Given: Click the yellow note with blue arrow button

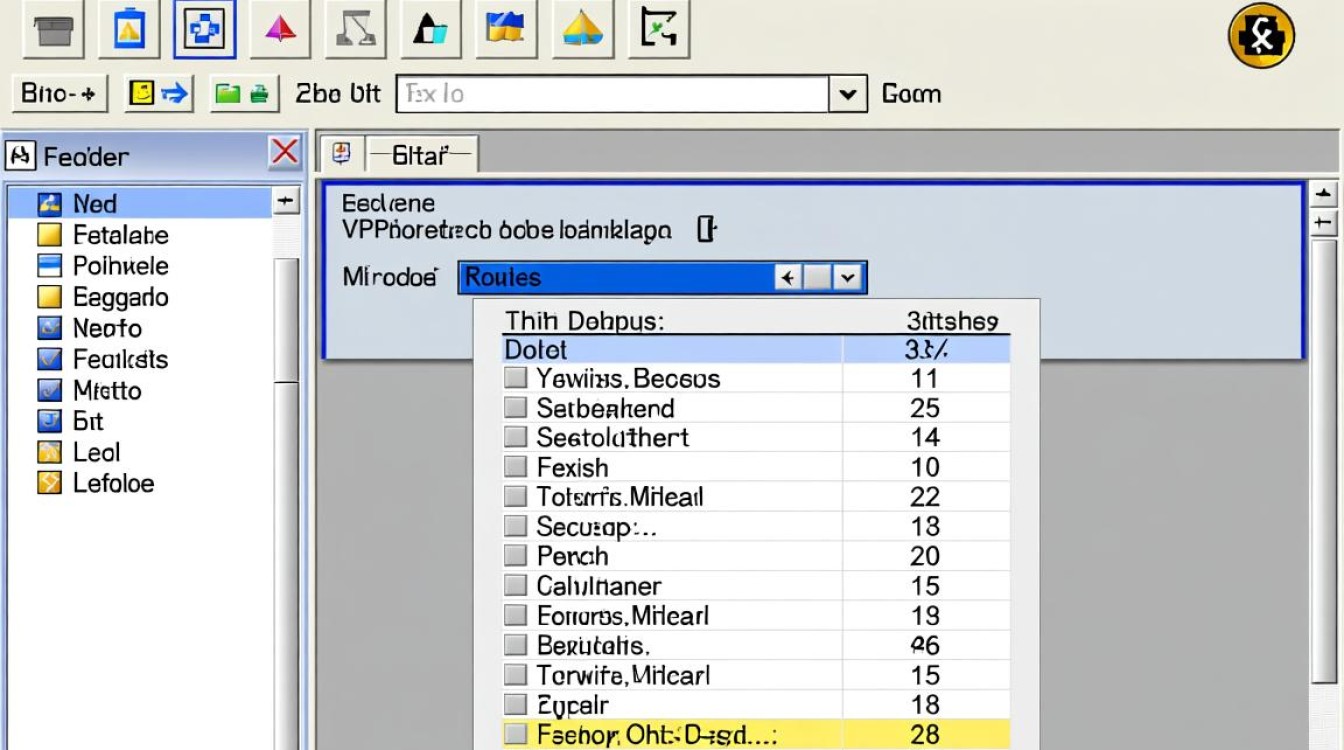Looking at the screenshot, I should (x=159, y=94).
